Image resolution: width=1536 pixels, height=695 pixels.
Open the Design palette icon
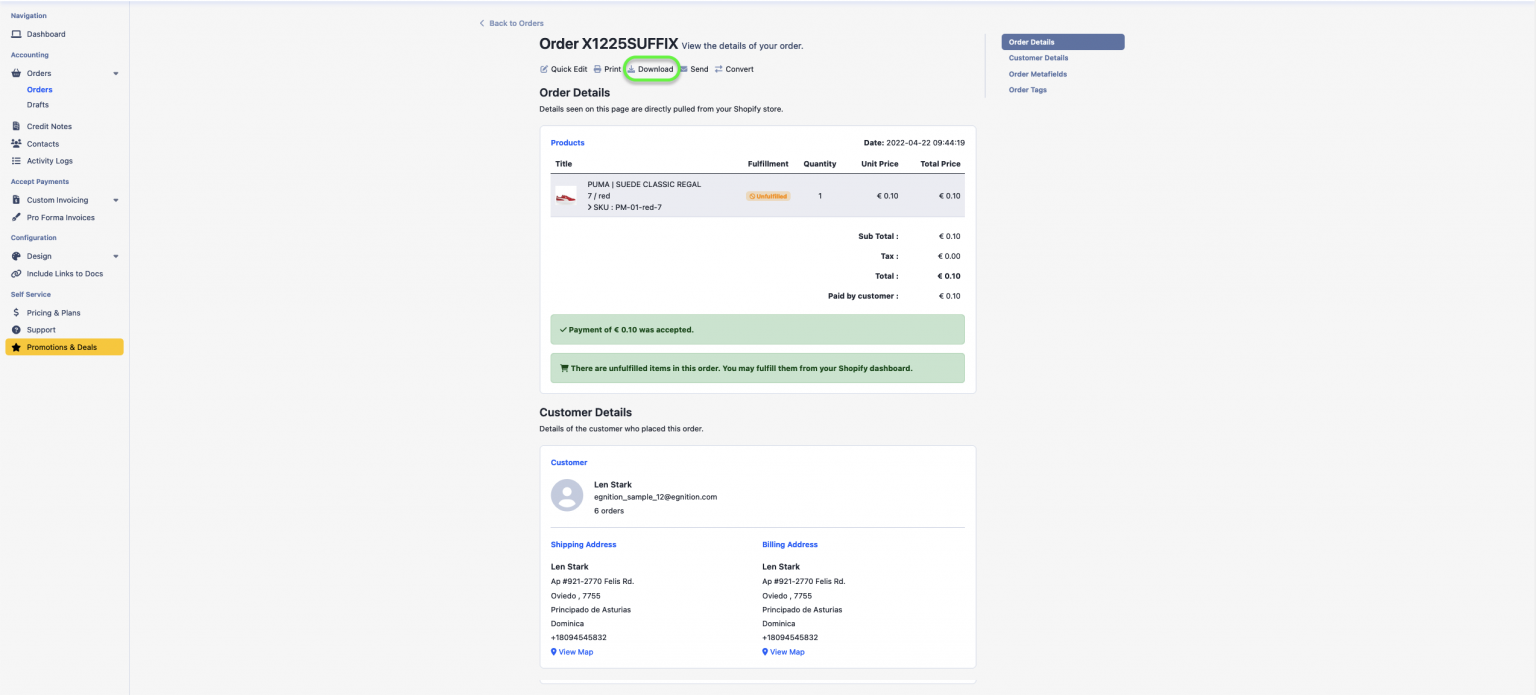pos(14,255)
